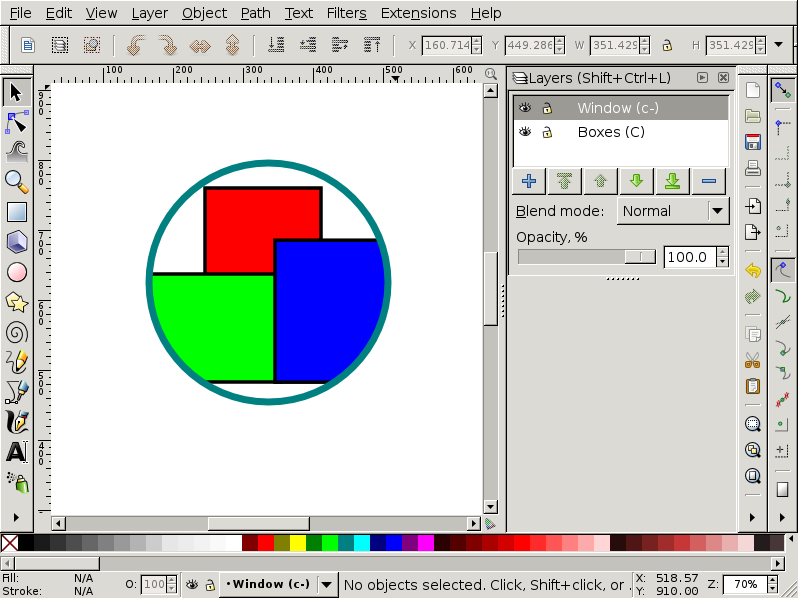This screenshot has width=798, height=598.
Task: Expand more snap bar items
Action: 783,518
